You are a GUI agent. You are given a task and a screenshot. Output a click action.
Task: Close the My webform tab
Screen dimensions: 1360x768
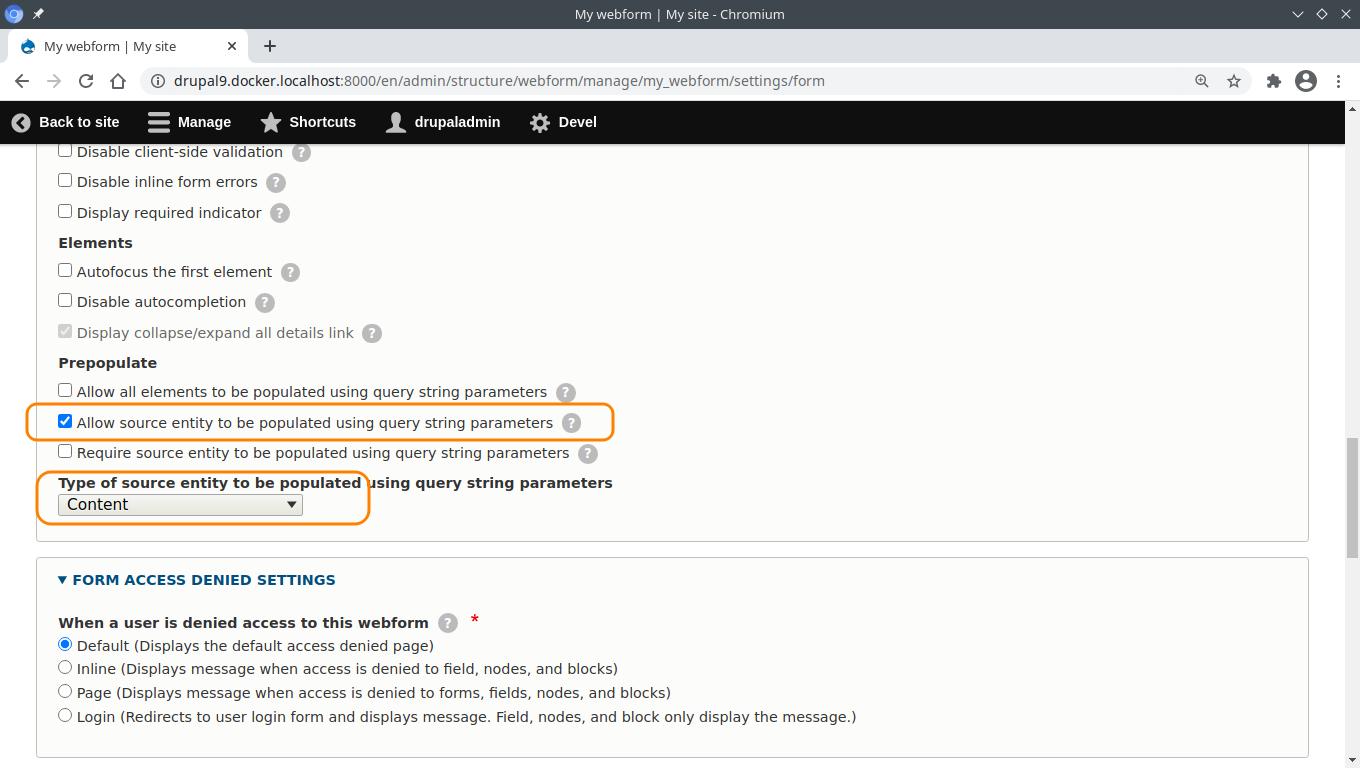232,46
